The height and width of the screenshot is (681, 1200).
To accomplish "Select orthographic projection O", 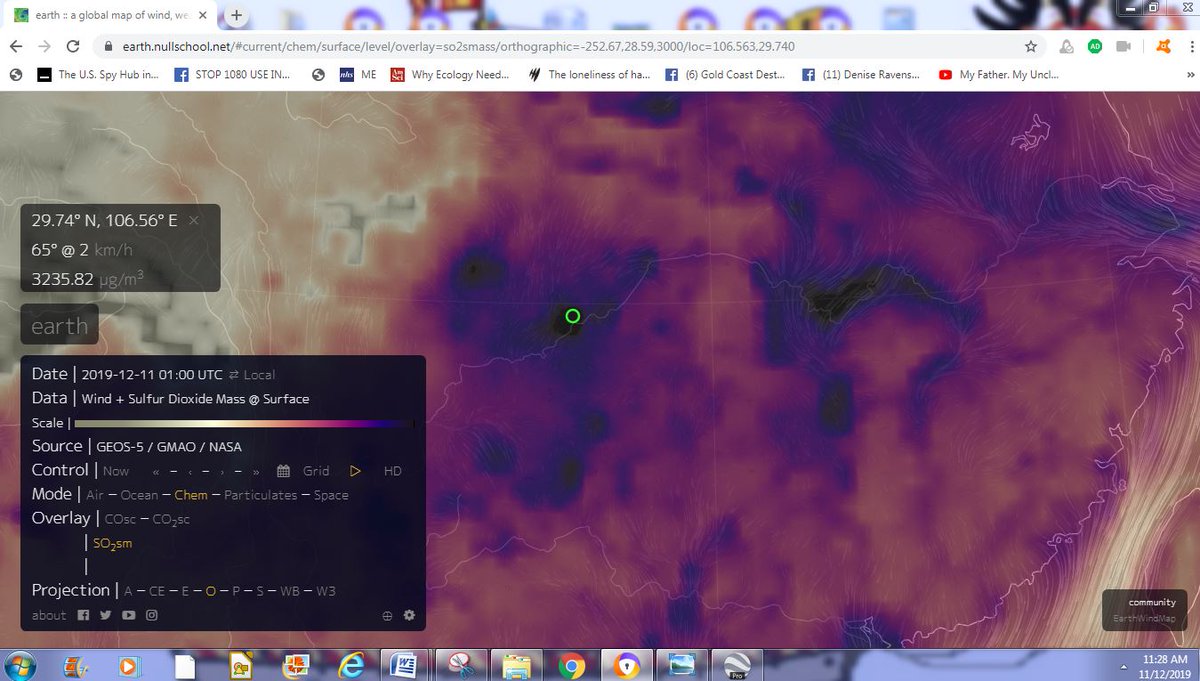I will tap(211, 591).
